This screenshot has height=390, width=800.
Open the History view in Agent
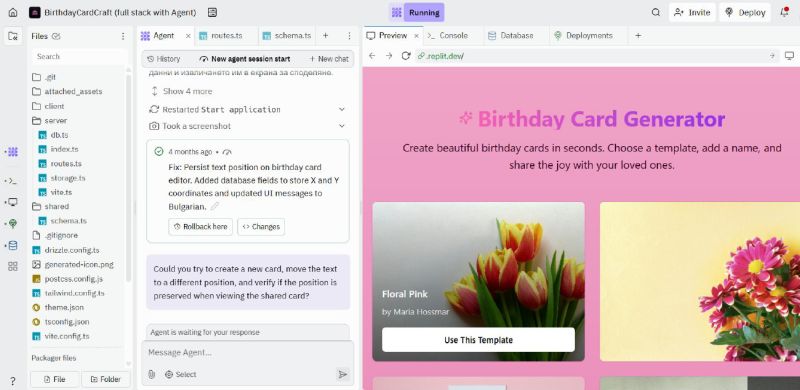click(x=164, y=59)
